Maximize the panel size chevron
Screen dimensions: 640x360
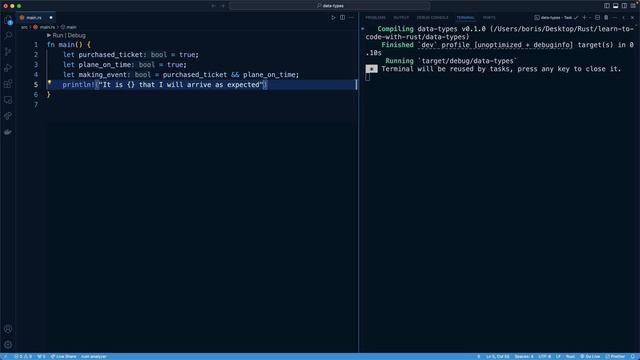[623, 18]
